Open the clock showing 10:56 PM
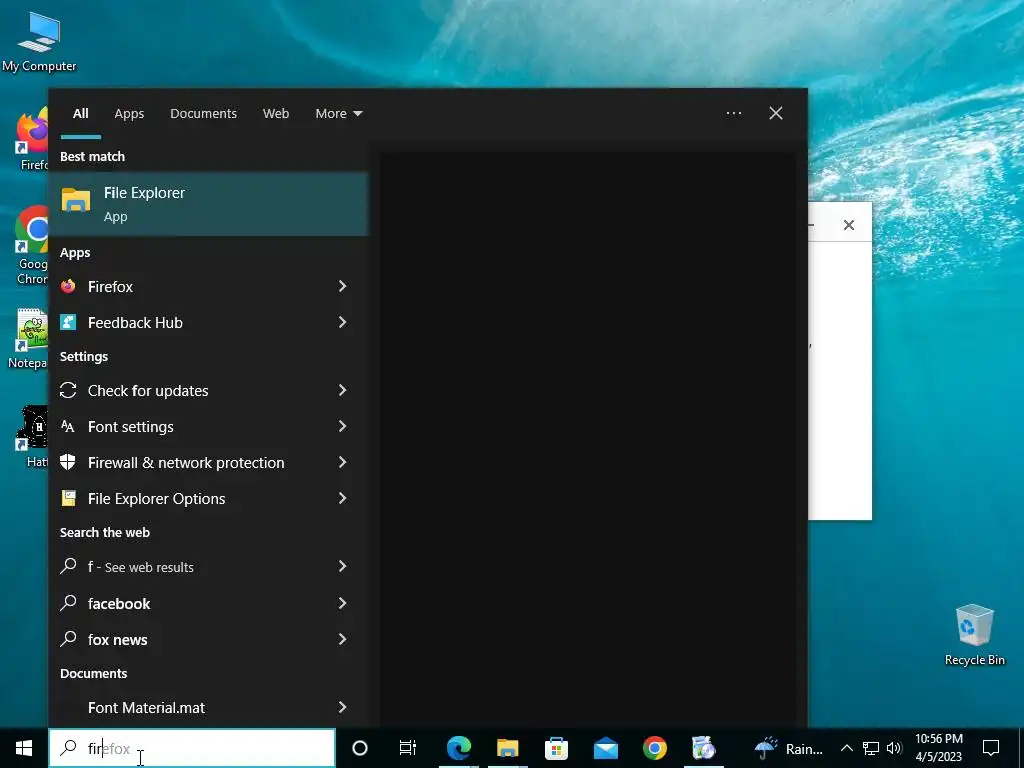This screenshot has width=1024, height=768. click(938, 748)
